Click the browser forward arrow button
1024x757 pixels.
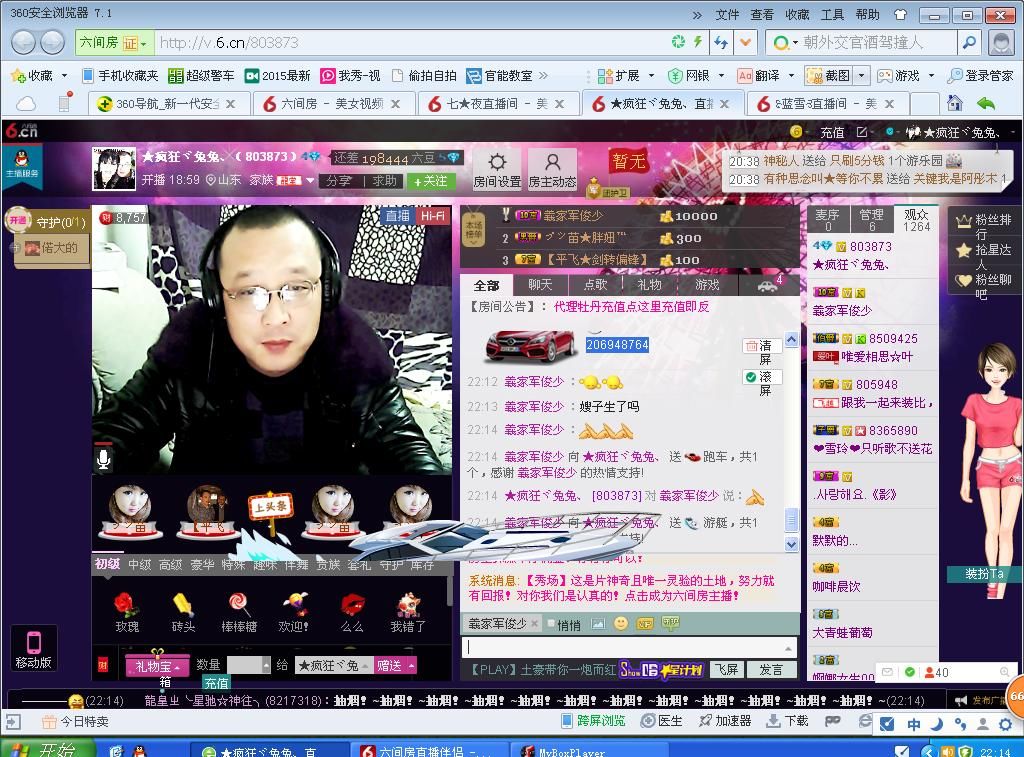[52, 43]
